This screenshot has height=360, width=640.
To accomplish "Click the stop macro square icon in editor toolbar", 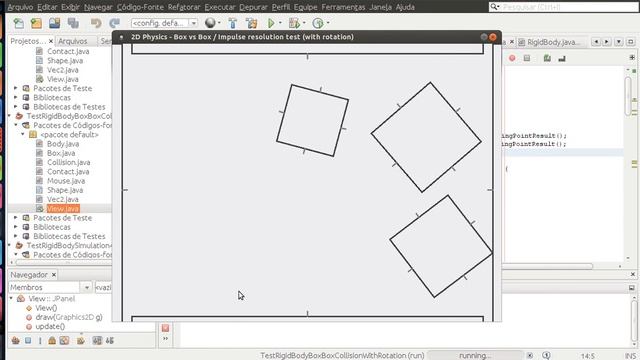I will (527, 58).
